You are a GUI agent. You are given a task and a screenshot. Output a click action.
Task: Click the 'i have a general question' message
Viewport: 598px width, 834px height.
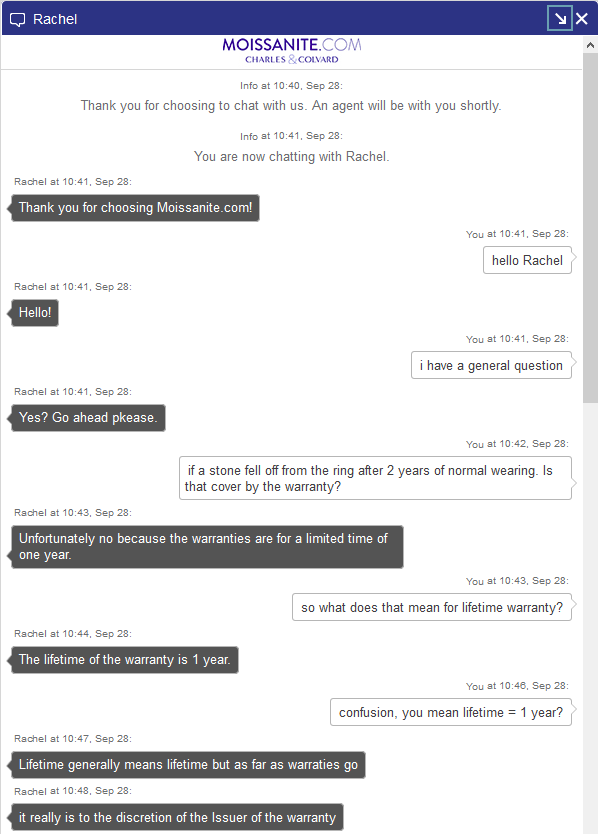click(491, 365)
